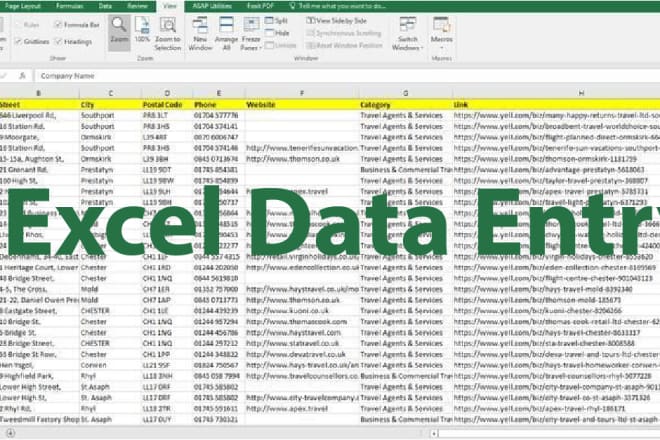Select the 8 Eastgate Street cell
660x440 pixels.
[x=40, y=311]
